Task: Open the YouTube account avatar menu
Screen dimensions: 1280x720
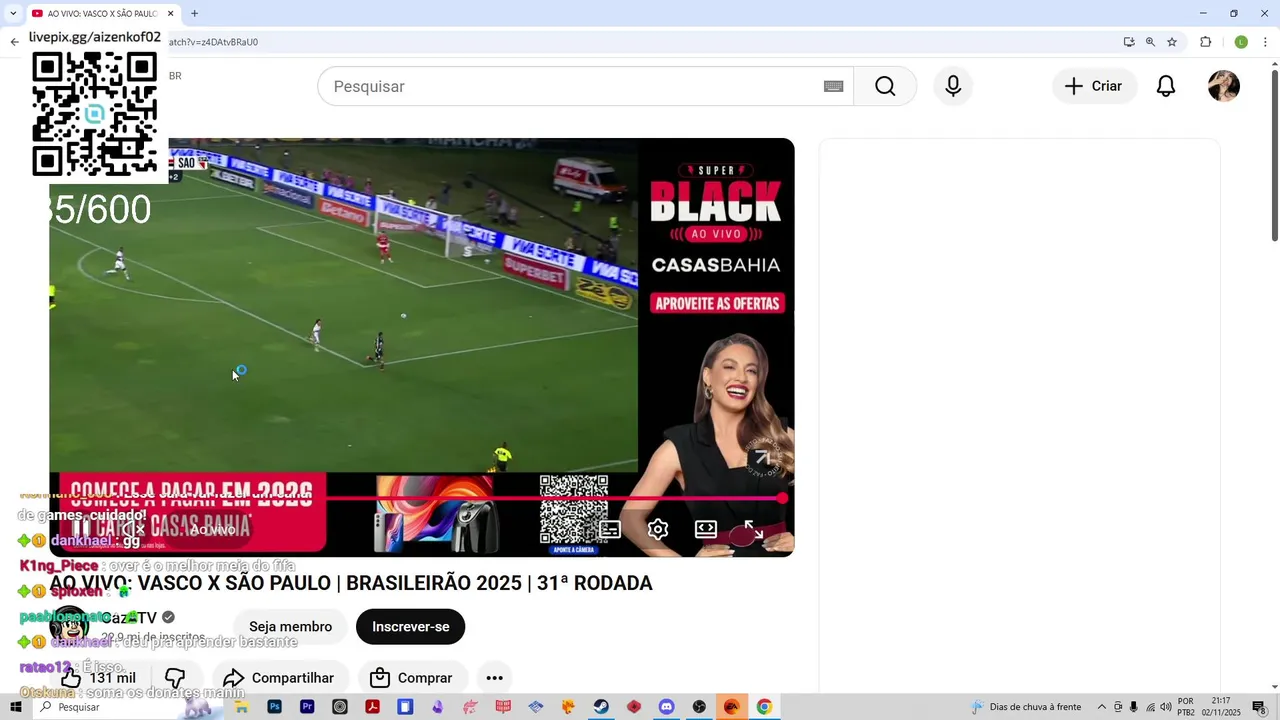Action: (1224, 86)
